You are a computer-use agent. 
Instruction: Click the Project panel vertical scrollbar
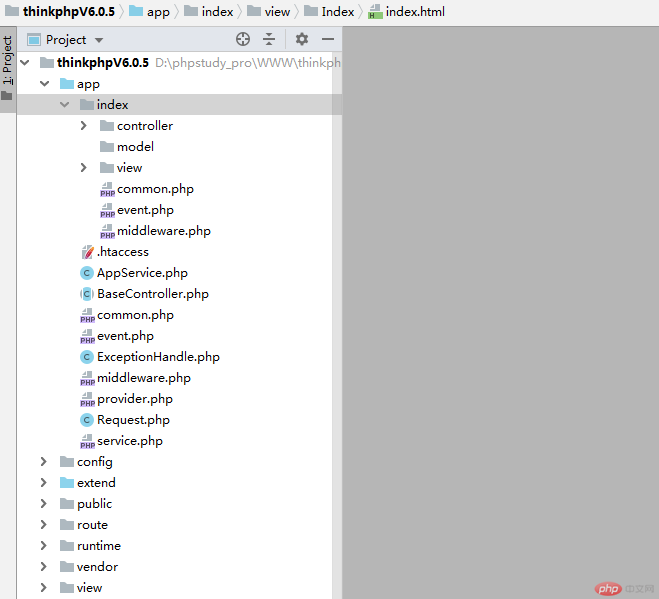[337, 324]
